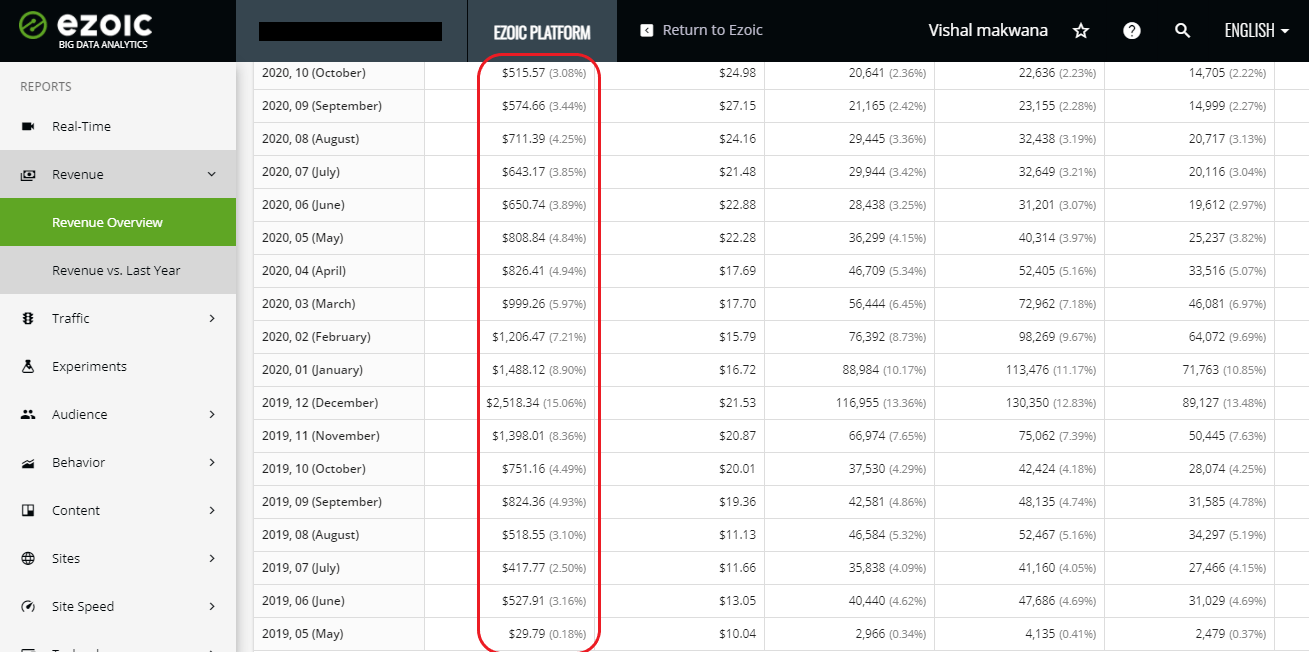Expand the Sites submenu chevron
The image size is (1309, 652).
211,558
